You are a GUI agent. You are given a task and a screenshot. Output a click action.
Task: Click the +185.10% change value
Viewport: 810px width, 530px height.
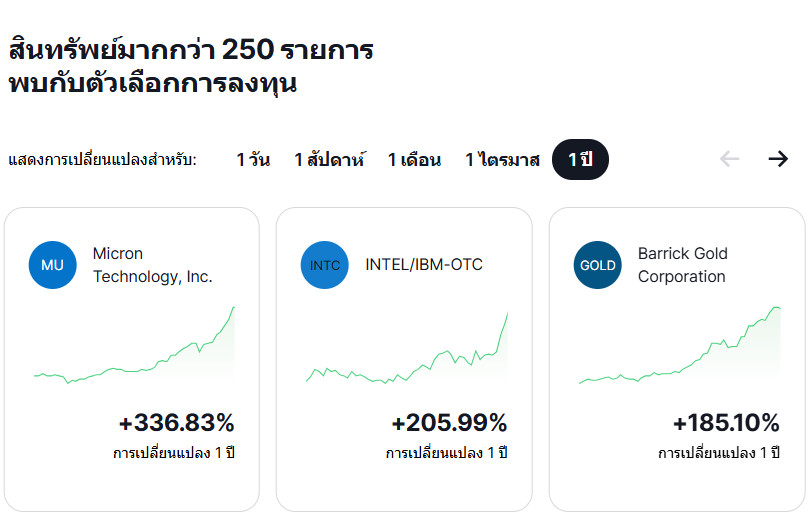(x=725, y=423)
